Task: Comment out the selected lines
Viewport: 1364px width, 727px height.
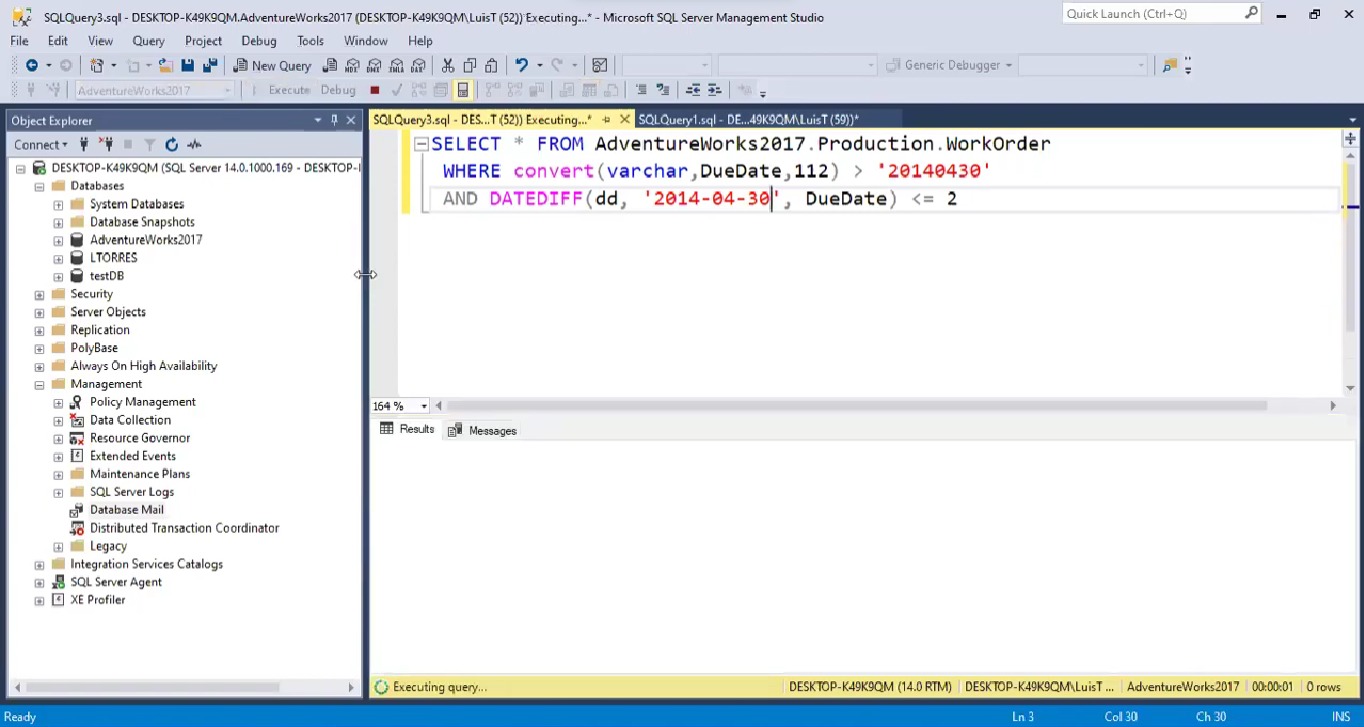Action: click(x=641, y=90)
